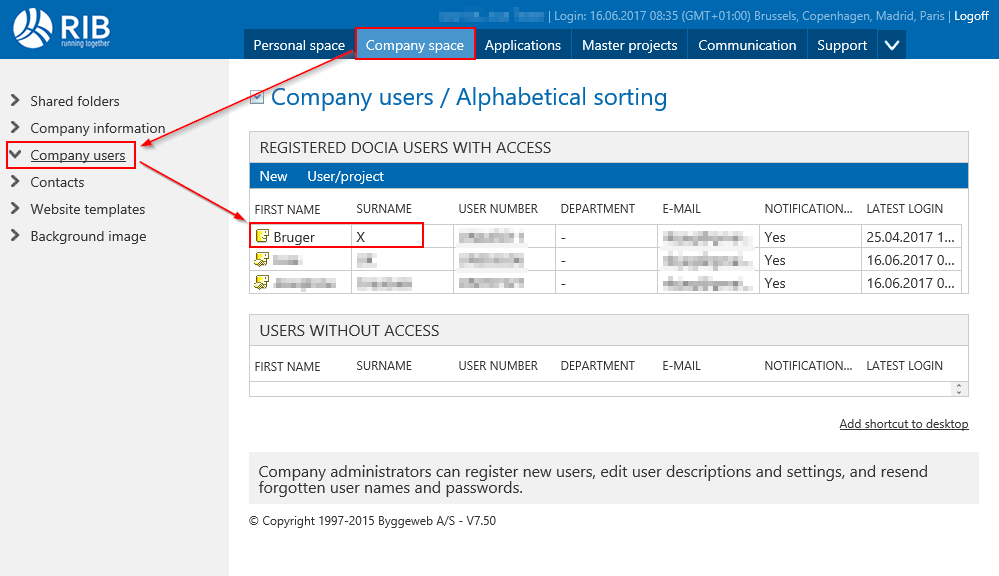Expand the Background image chevron

(x=15, y=236)
